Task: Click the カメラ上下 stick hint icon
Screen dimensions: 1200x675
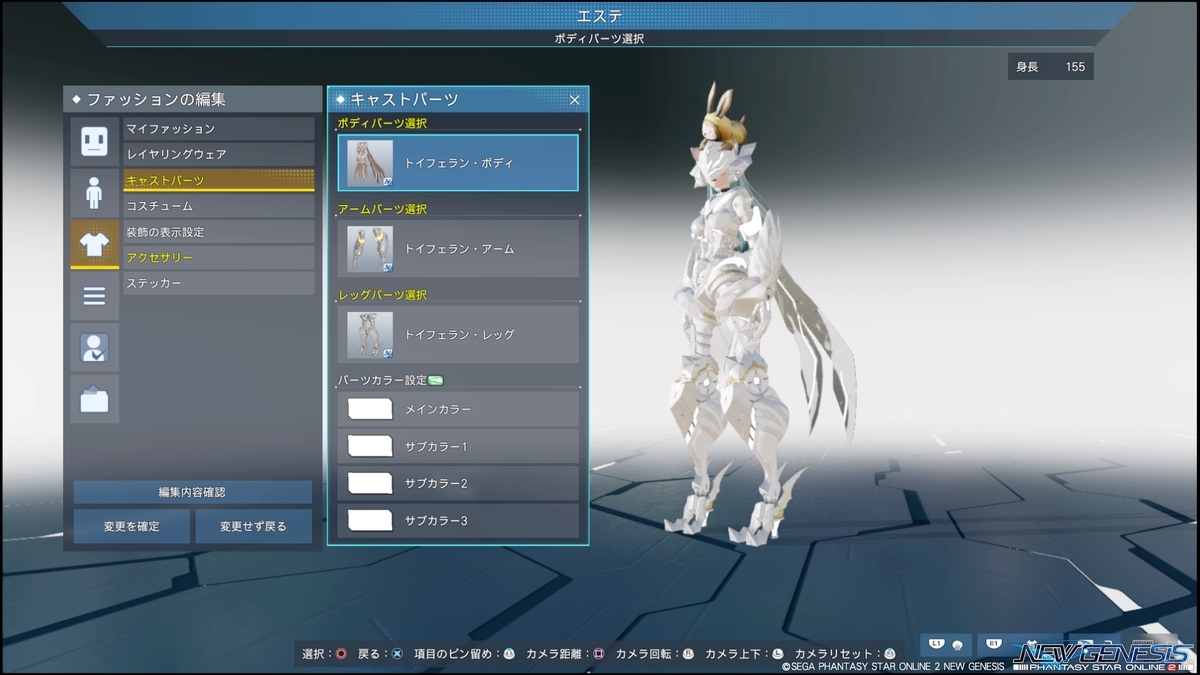Action: pos(777,654)
